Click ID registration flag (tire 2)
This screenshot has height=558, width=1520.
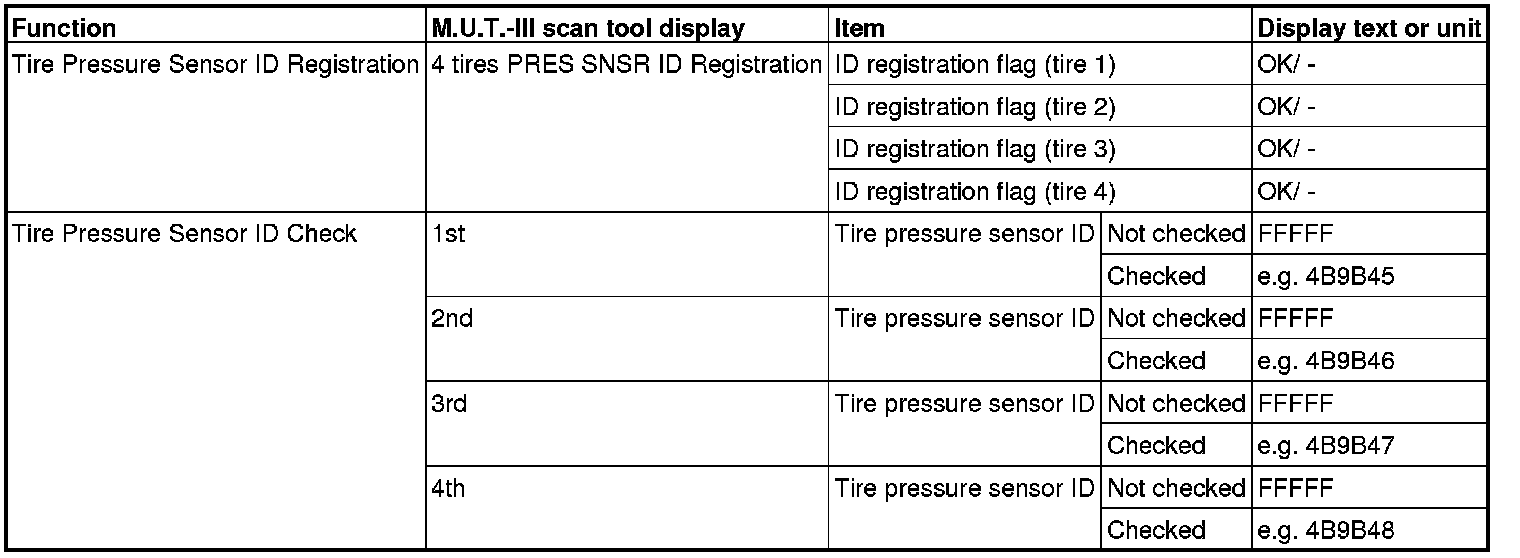click(974, 107)
